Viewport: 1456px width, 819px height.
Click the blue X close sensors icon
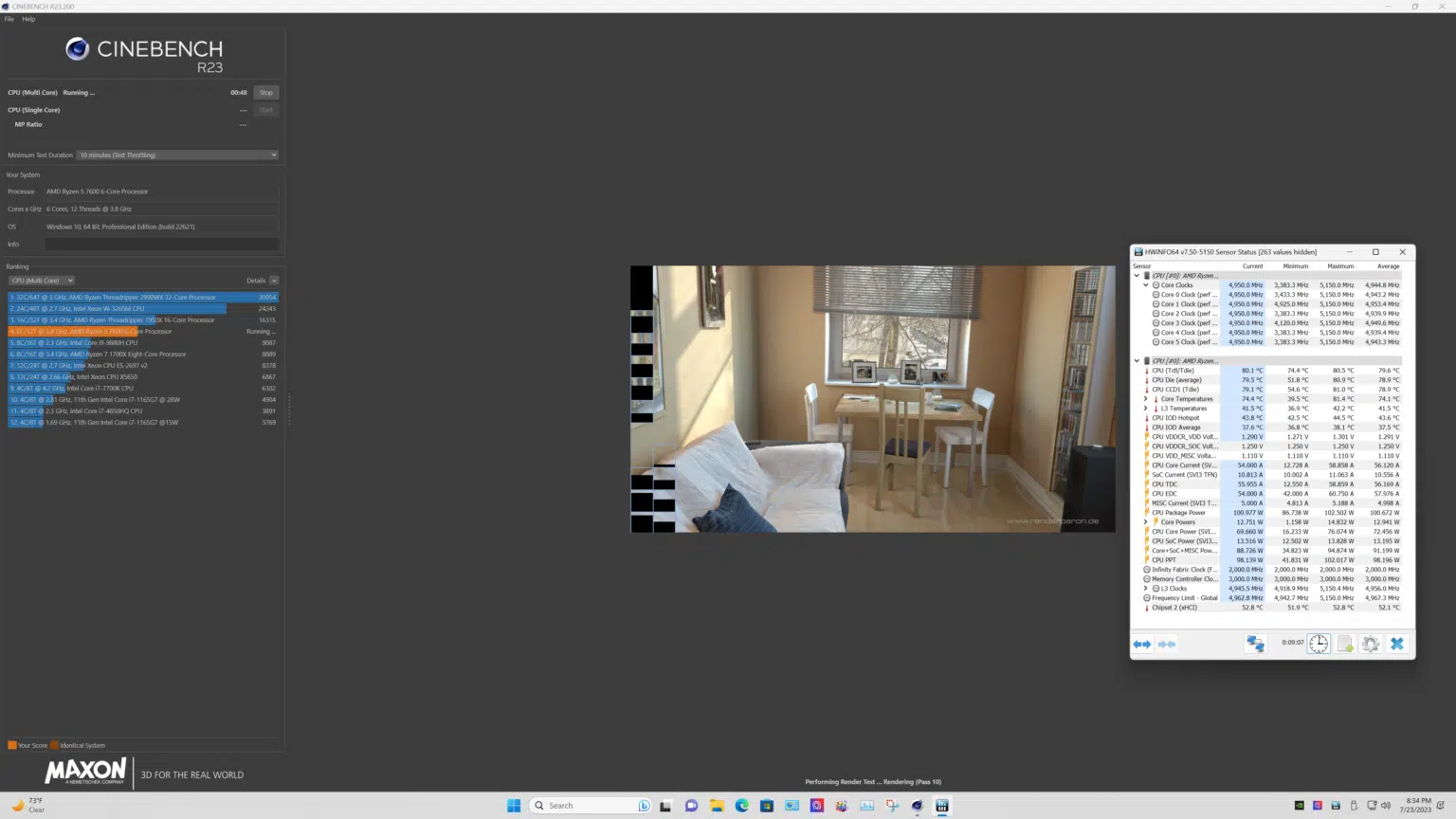1396,644
